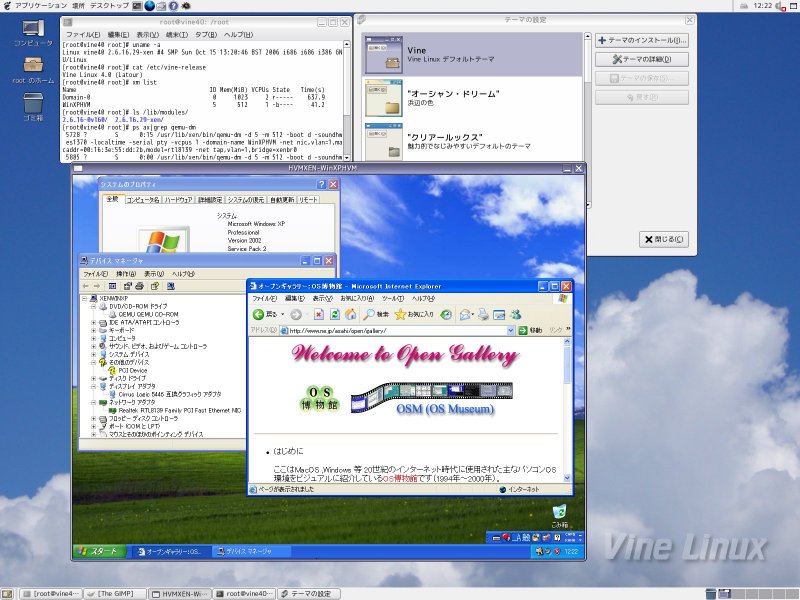
Task: Collapse the その他のデバイス node
Action: coord(94,362)
